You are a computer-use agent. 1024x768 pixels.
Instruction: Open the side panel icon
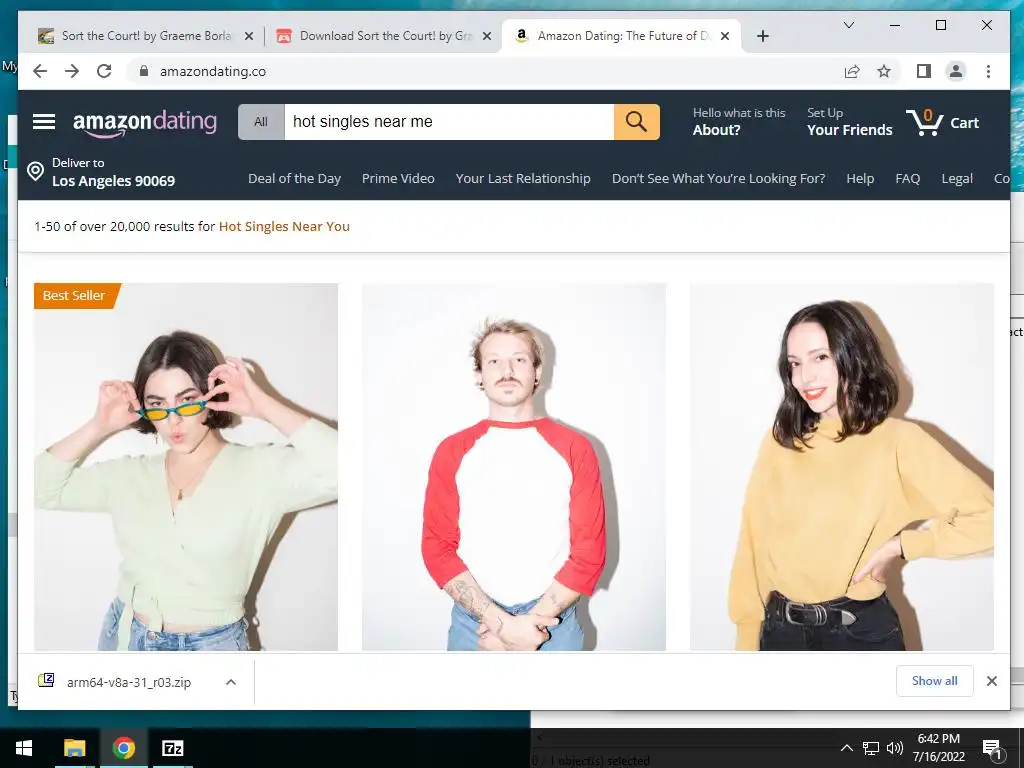(x=923, y=71)
